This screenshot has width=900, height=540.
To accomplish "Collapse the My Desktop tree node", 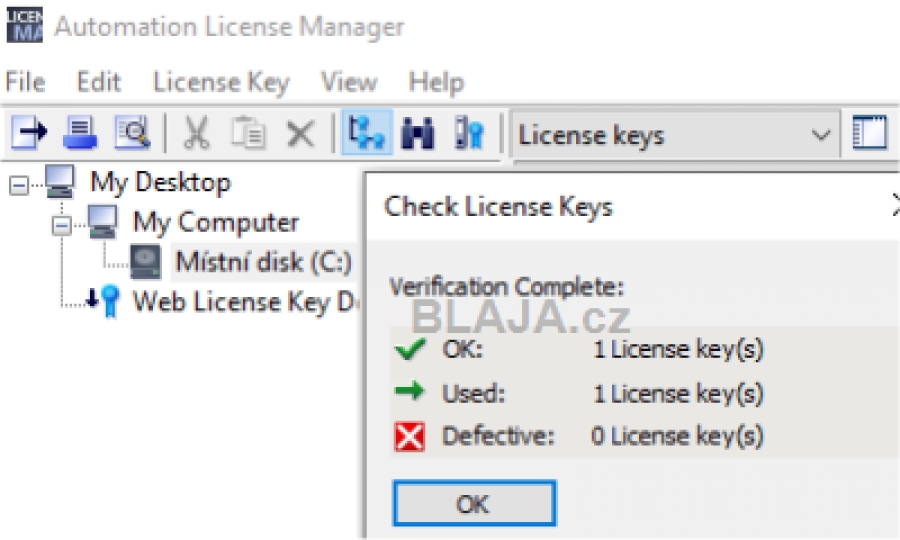I will coord(18,185).
